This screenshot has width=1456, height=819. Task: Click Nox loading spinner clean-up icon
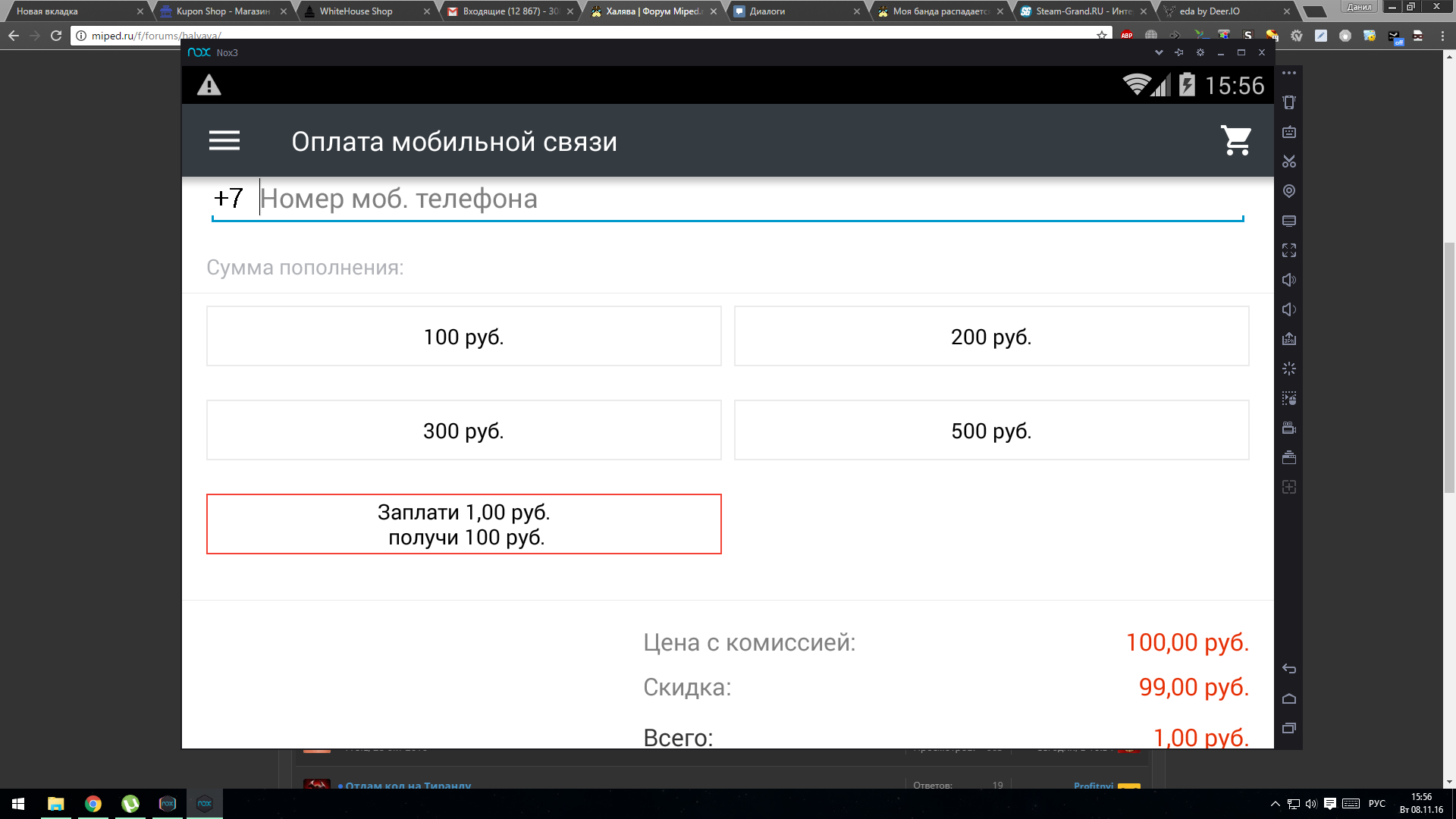[x=1289, y=369]
